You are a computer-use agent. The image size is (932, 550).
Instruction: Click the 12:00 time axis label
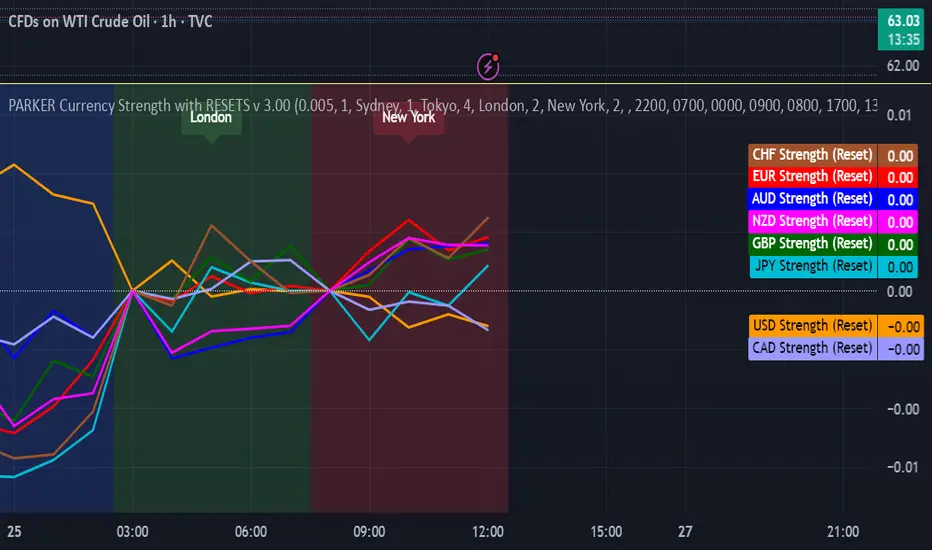click(488, 532)
